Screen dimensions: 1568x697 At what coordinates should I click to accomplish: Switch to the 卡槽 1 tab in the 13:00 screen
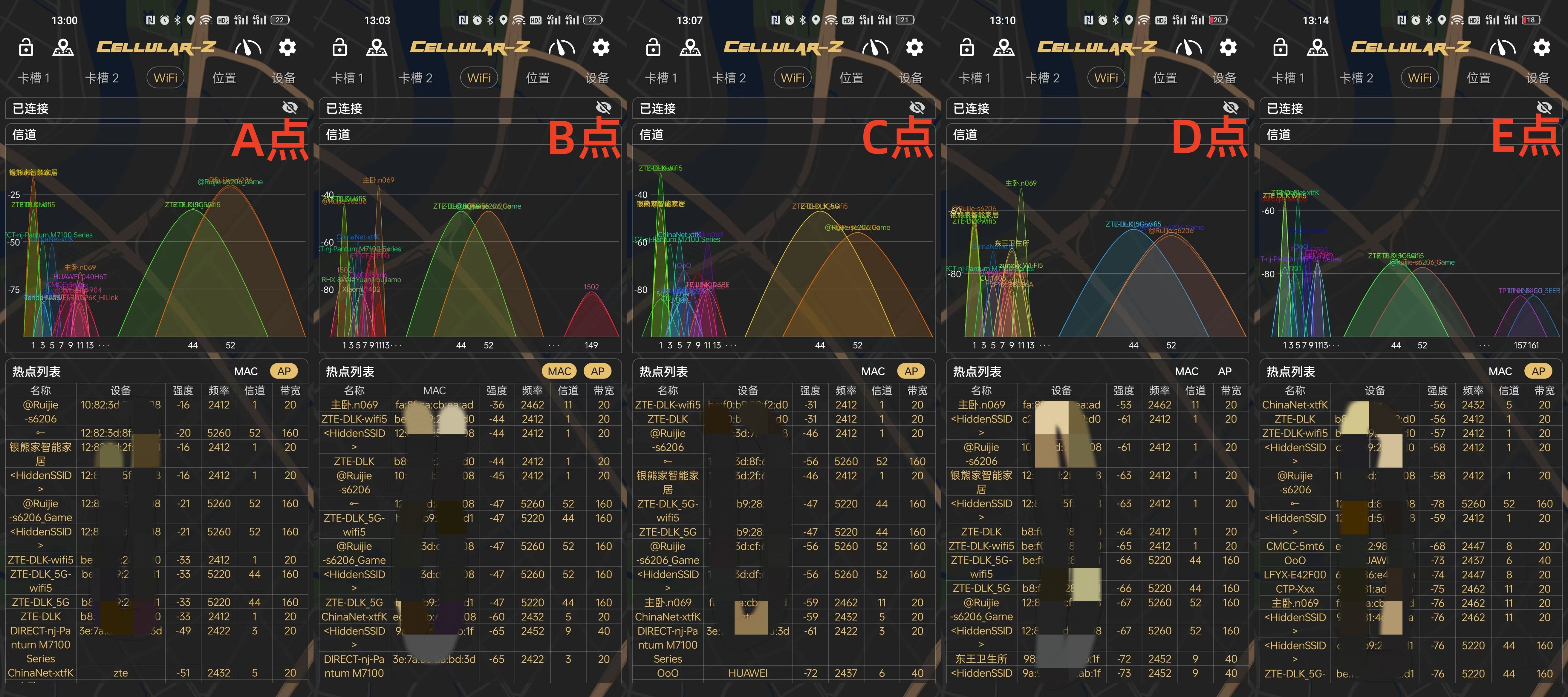[x=34, y=78]
